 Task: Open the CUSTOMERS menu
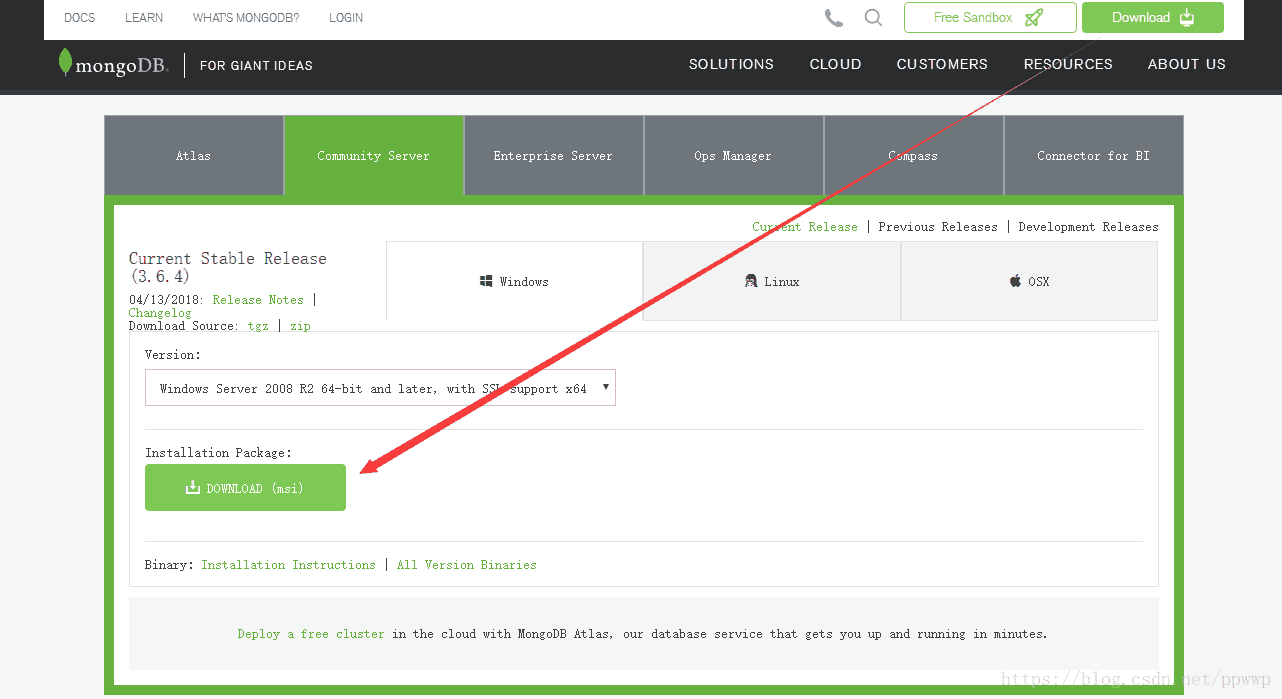[942, 64]
